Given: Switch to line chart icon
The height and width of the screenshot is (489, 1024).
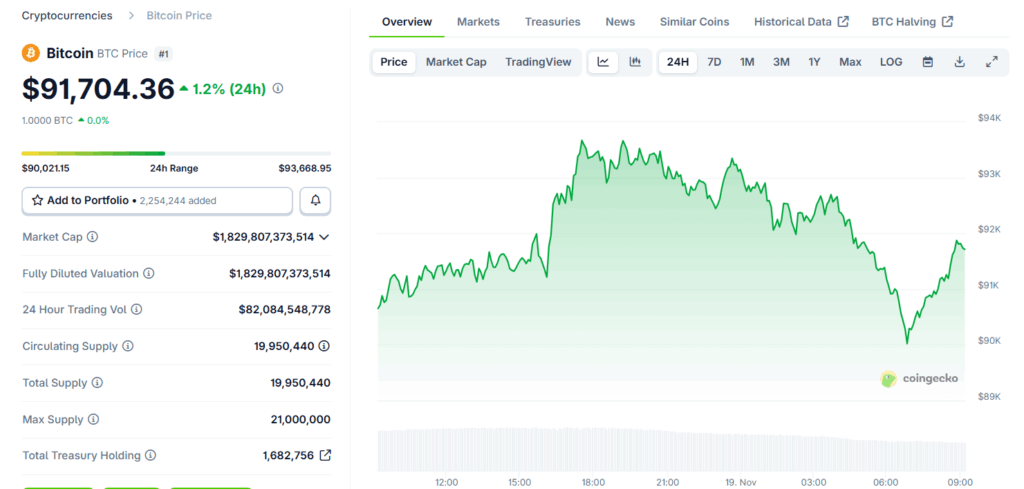Looking at the screenshot, I should coord(603,62).
